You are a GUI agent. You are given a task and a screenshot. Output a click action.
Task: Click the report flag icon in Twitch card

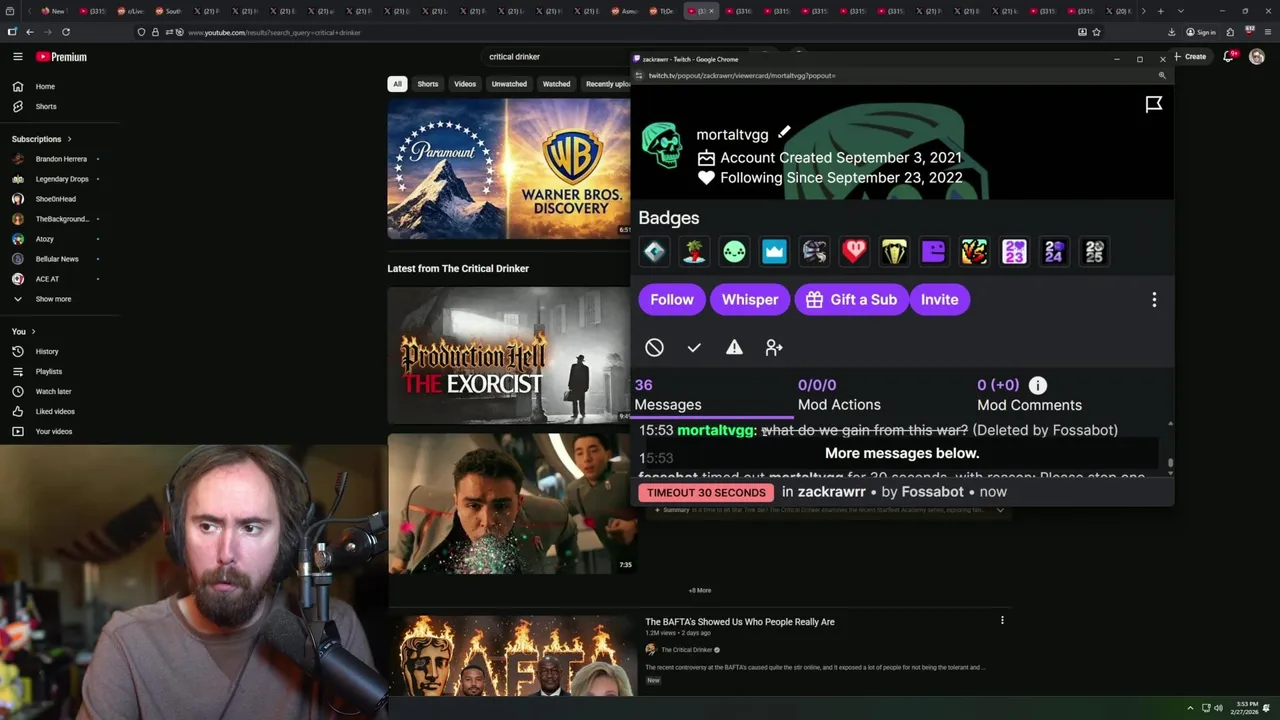(x=1154, y=104)
